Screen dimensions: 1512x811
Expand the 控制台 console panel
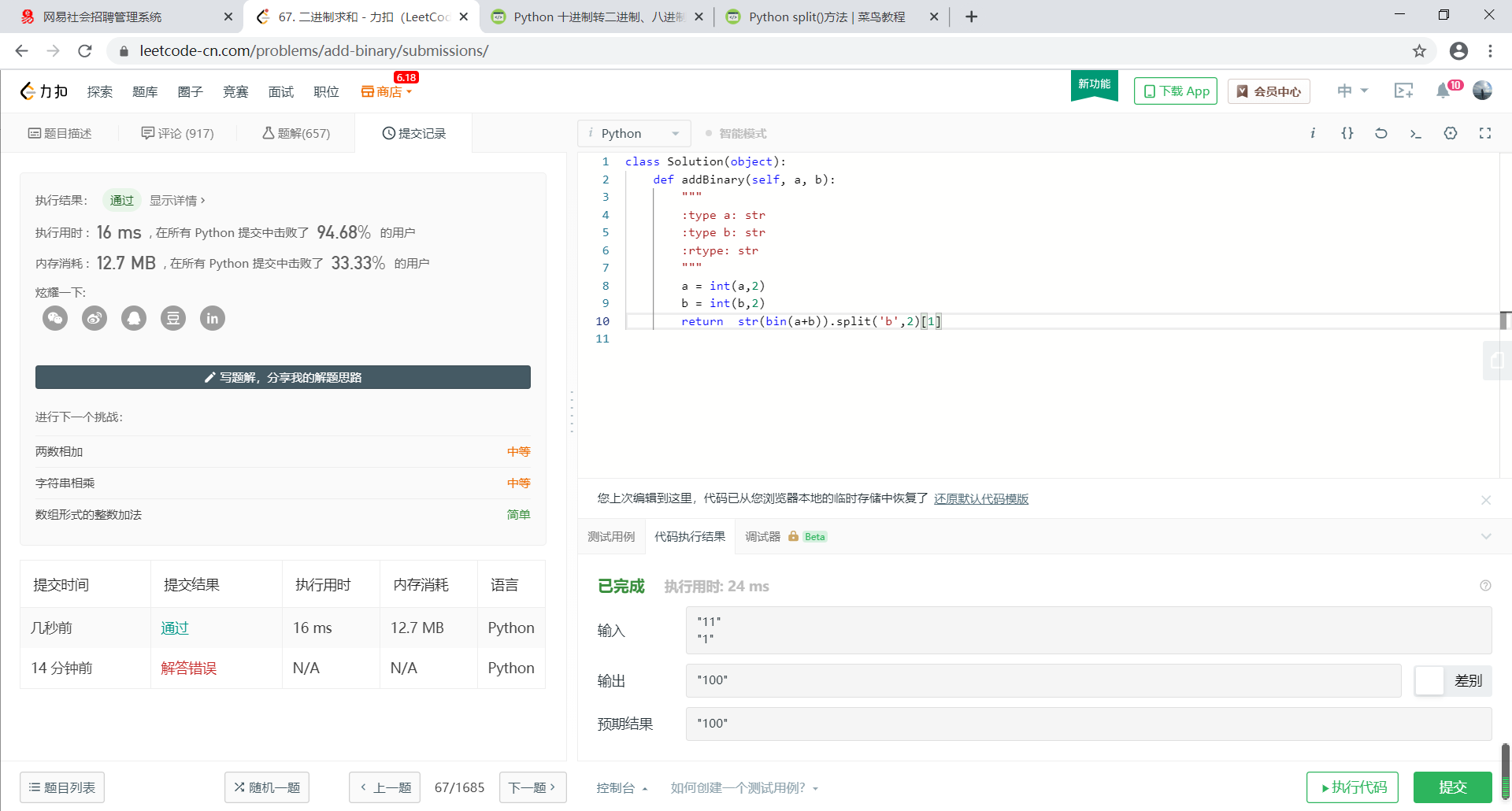(621, 788)
